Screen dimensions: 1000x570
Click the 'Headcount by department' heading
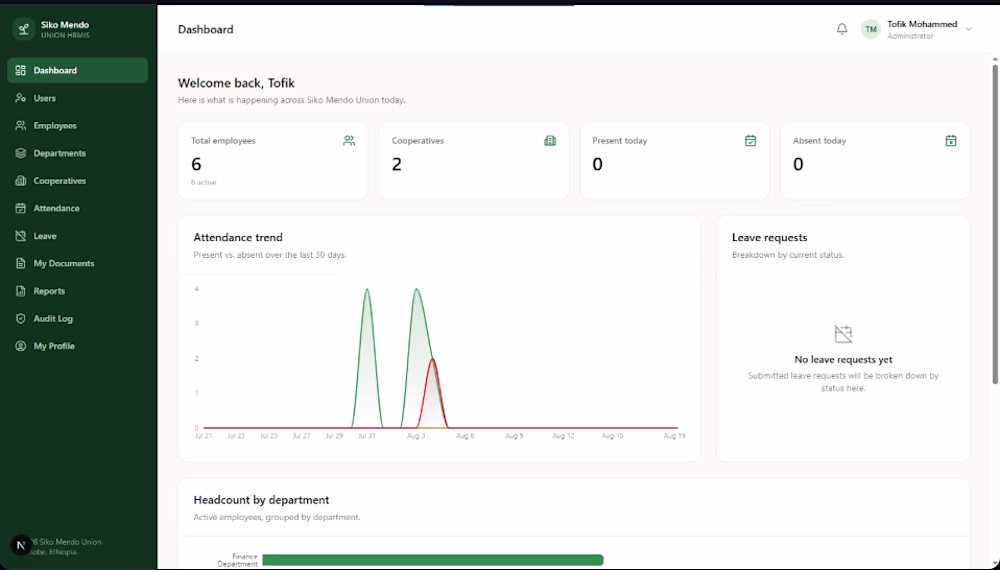pyautogui.click(x=261, y=500)
